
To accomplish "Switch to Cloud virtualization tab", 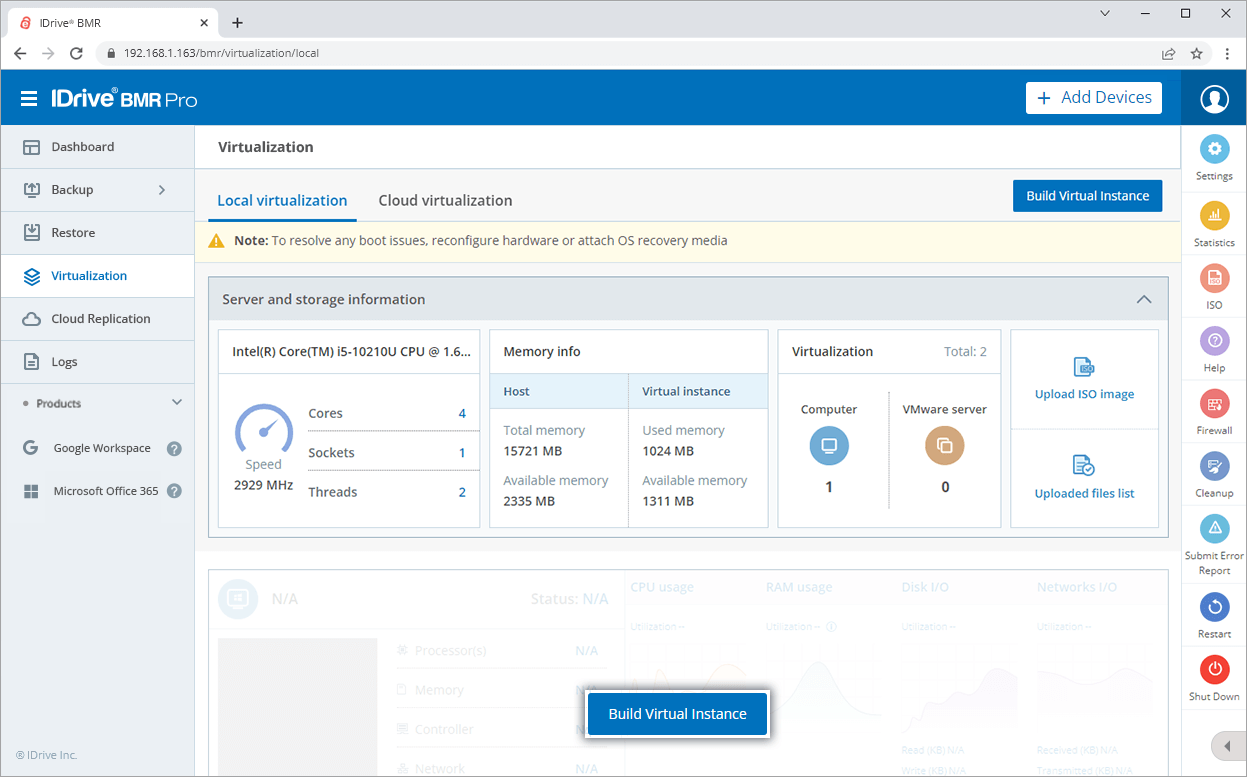I will point(445,201).
